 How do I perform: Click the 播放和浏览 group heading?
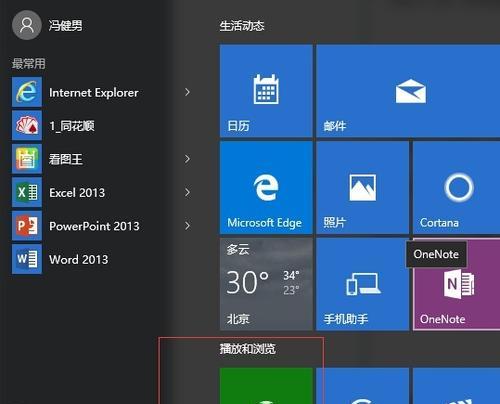pos(247,349)
